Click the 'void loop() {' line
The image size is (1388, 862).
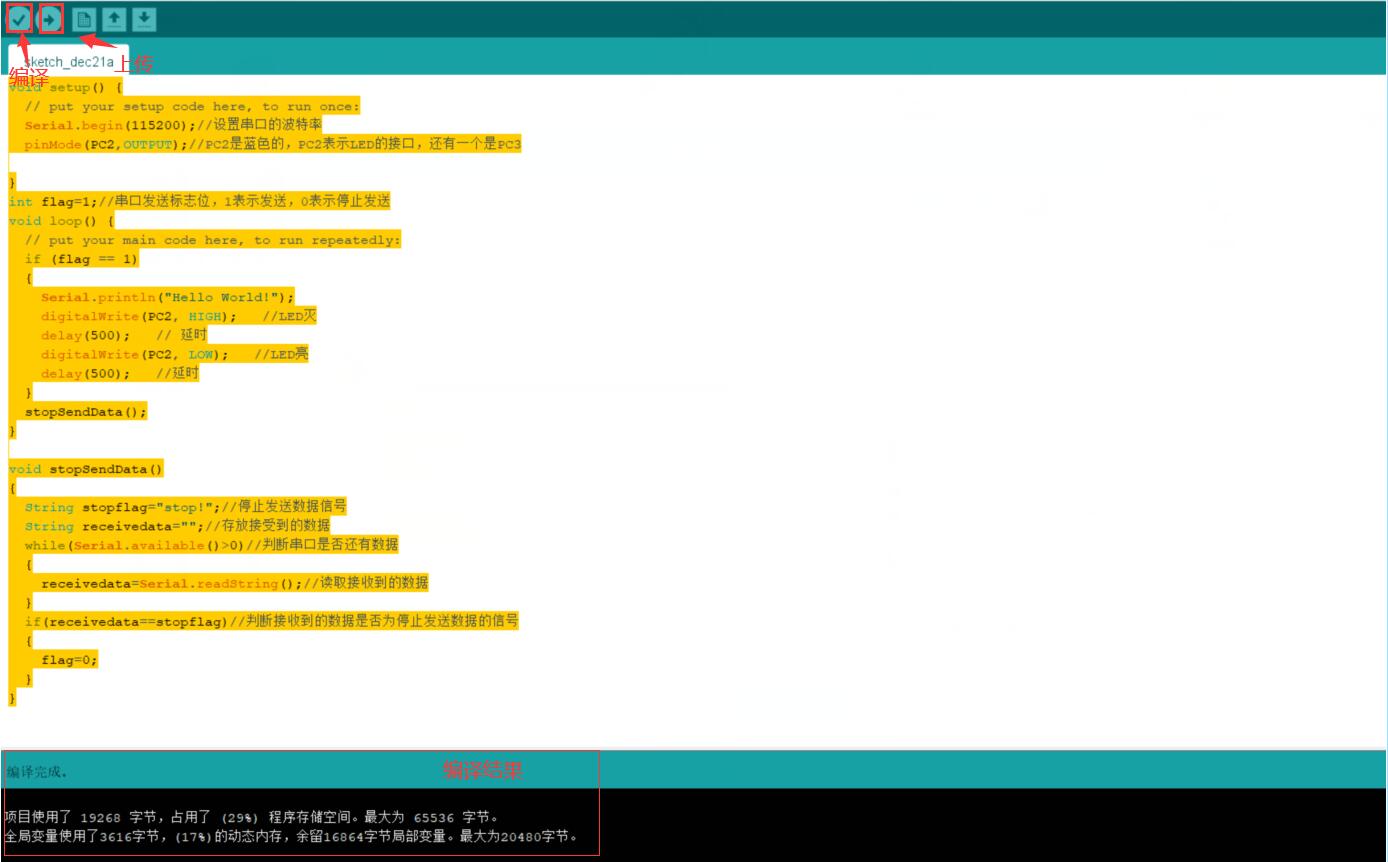click(x=61, y=221)
